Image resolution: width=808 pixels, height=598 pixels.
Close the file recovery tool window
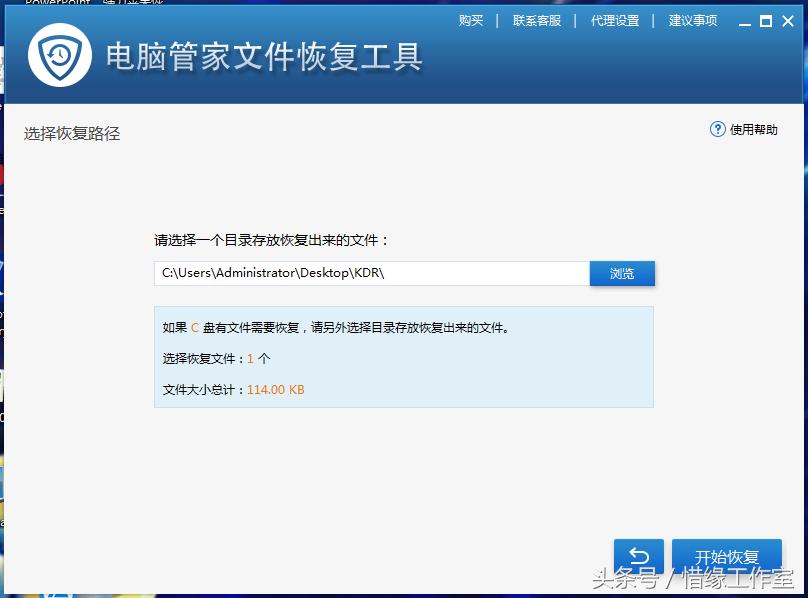(789, 20)
